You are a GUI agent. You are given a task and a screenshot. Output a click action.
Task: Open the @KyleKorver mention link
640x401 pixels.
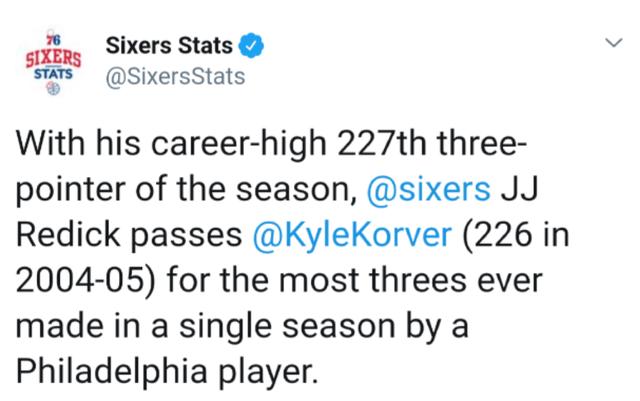click(x=352, y=235)
